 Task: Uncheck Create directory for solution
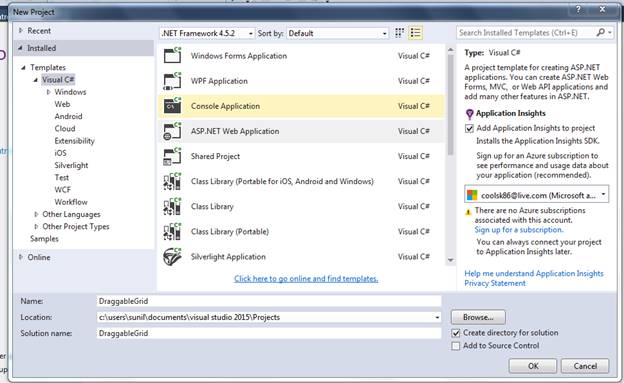coord(456,333)
